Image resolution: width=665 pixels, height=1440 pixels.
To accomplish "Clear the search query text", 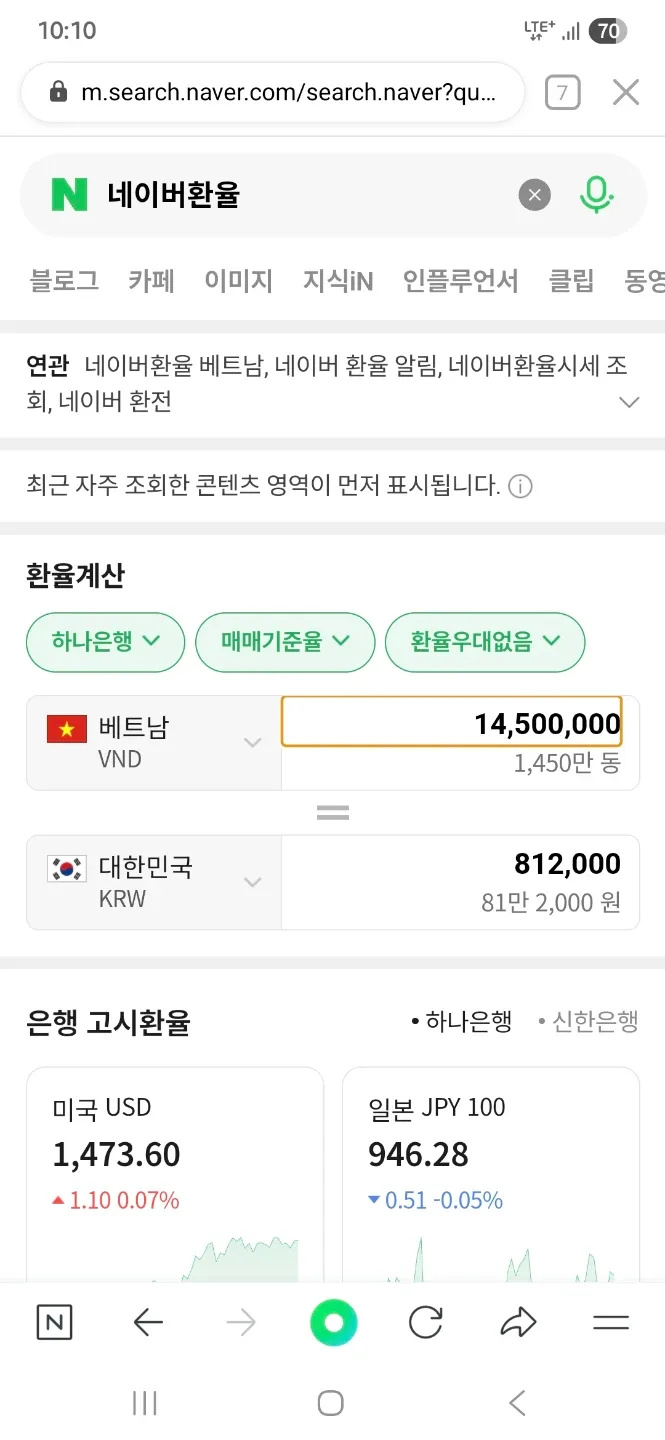I will pos(534,195).
